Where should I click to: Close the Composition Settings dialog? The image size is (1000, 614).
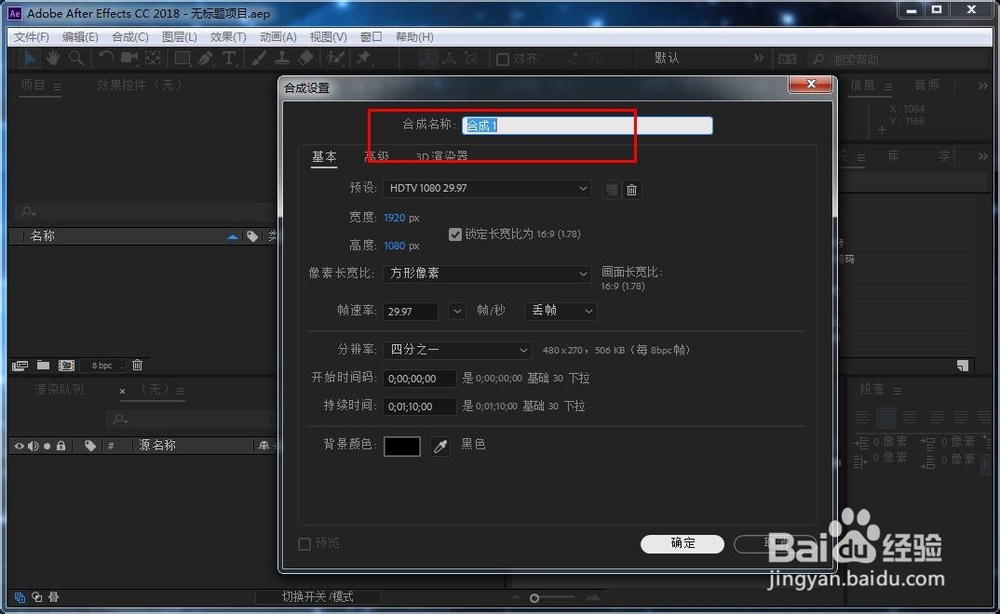point(811,84)
